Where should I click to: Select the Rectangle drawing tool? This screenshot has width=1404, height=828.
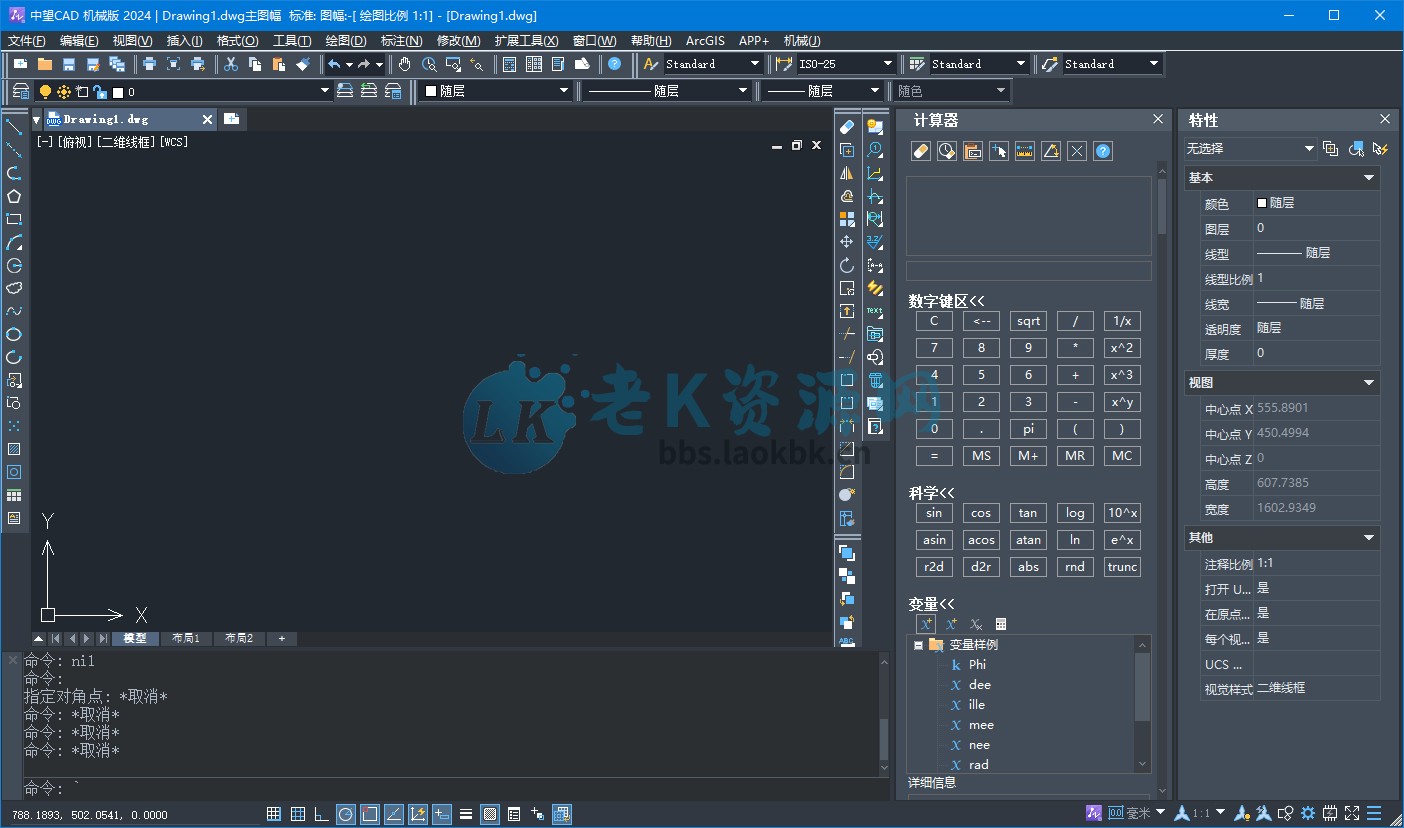14,219
